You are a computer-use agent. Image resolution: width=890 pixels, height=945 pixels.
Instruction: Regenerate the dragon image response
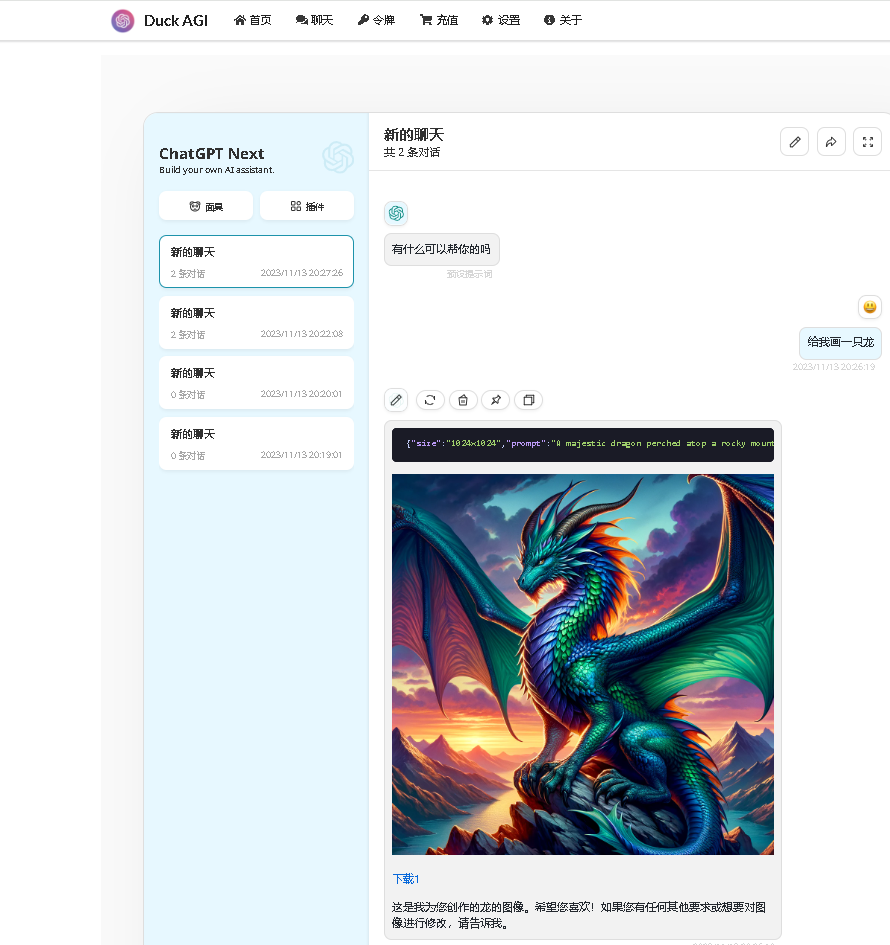(430, 400)
